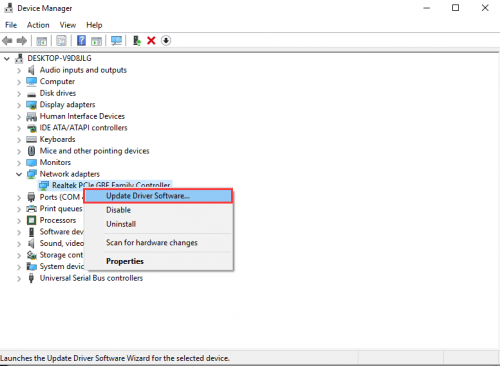Click the red X Uninstall toolbar icon

[151, 41]
